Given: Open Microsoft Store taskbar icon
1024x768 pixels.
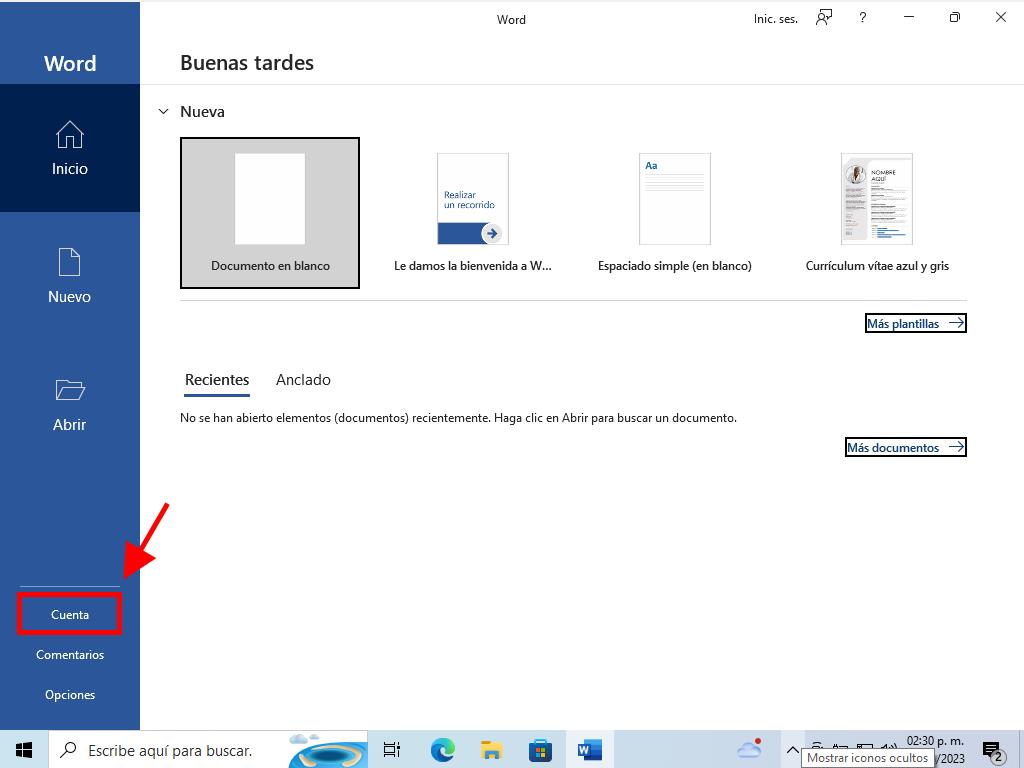Looking at the screenshot, I should (540, 750).
